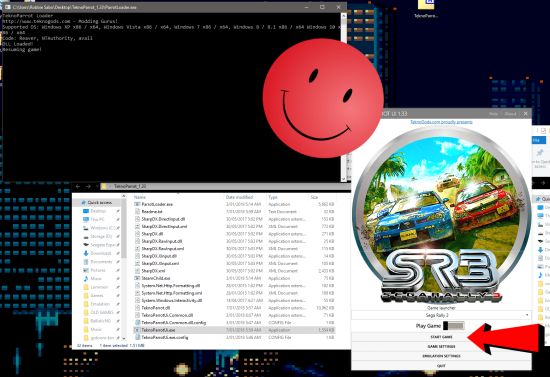
Task: Open EMULATION SETTINGS in TeknoParrot UI
Action: click(441, 356)
